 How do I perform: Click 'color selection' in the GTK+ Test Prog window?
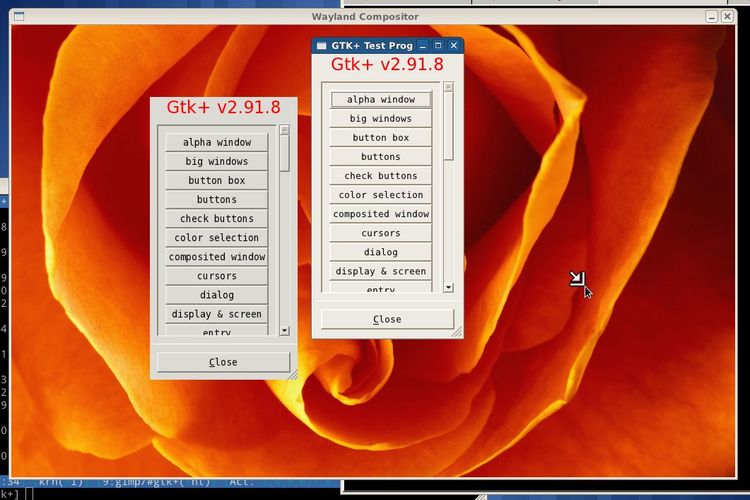tap(381, 195)
